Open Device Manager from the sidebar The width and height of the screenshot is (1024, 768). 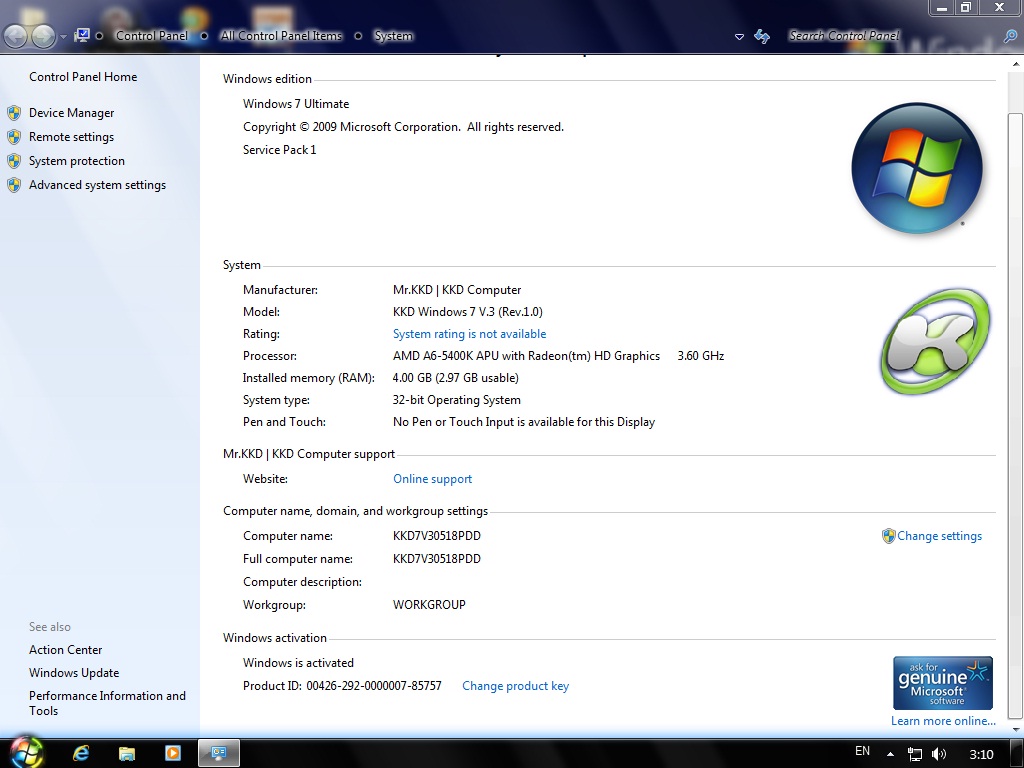coord(71,113)
